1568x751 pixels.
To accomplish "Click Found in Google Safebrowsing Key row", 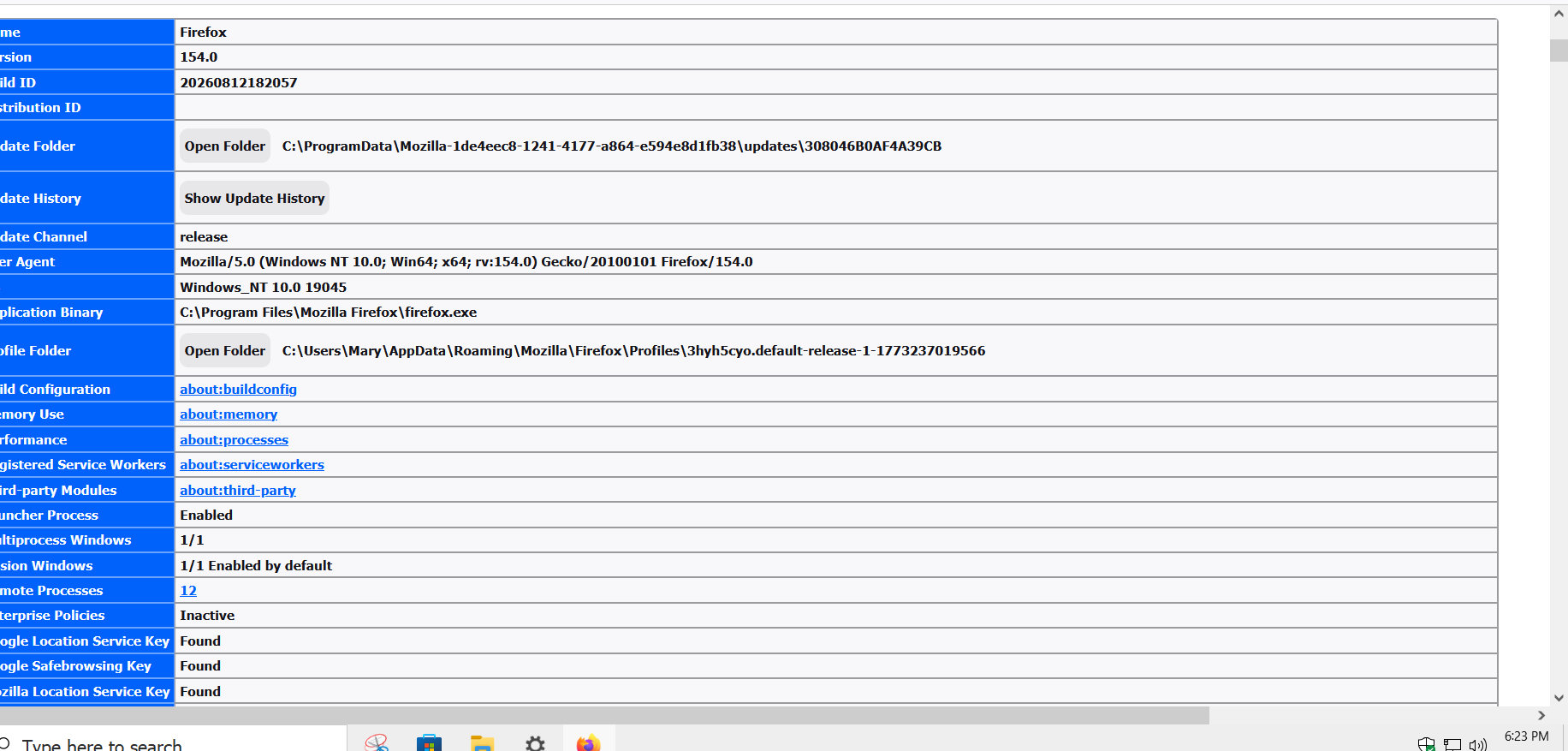I will 200,666.
